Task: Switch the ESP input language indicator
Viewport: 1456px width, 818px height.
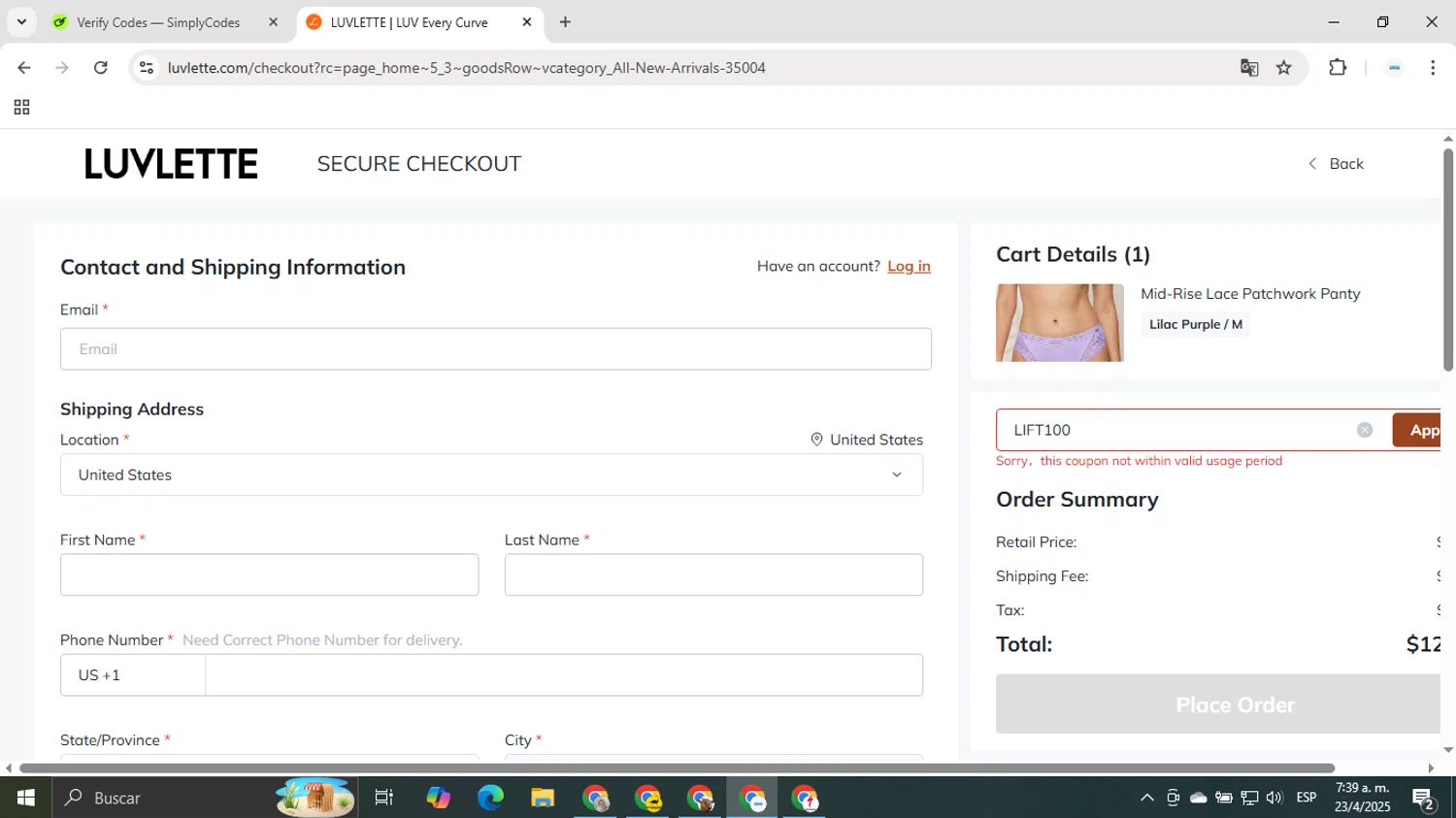Action: point(1307,798)
